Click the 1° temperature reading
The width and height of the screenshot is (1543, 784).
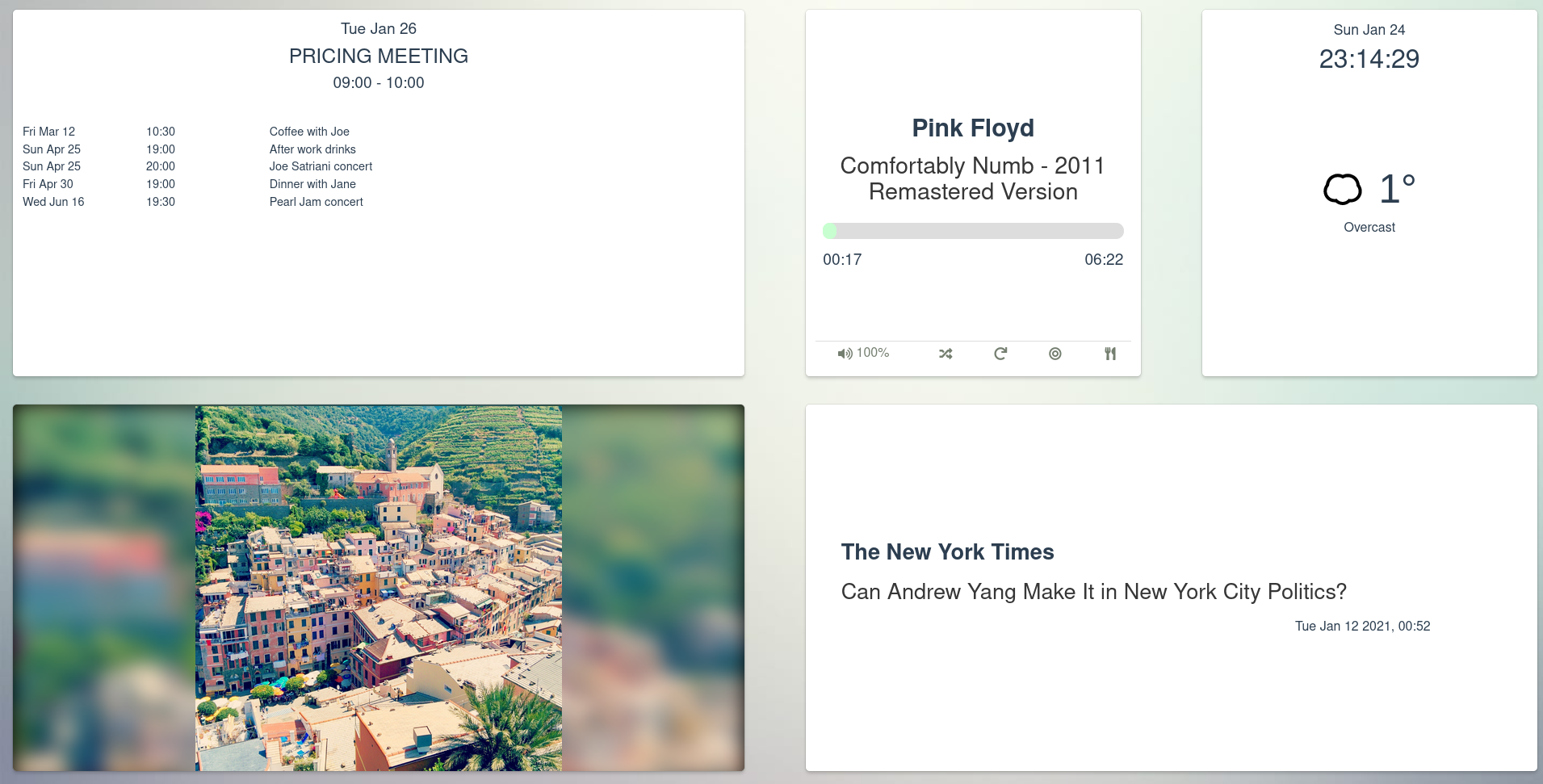pos(1397,190)
